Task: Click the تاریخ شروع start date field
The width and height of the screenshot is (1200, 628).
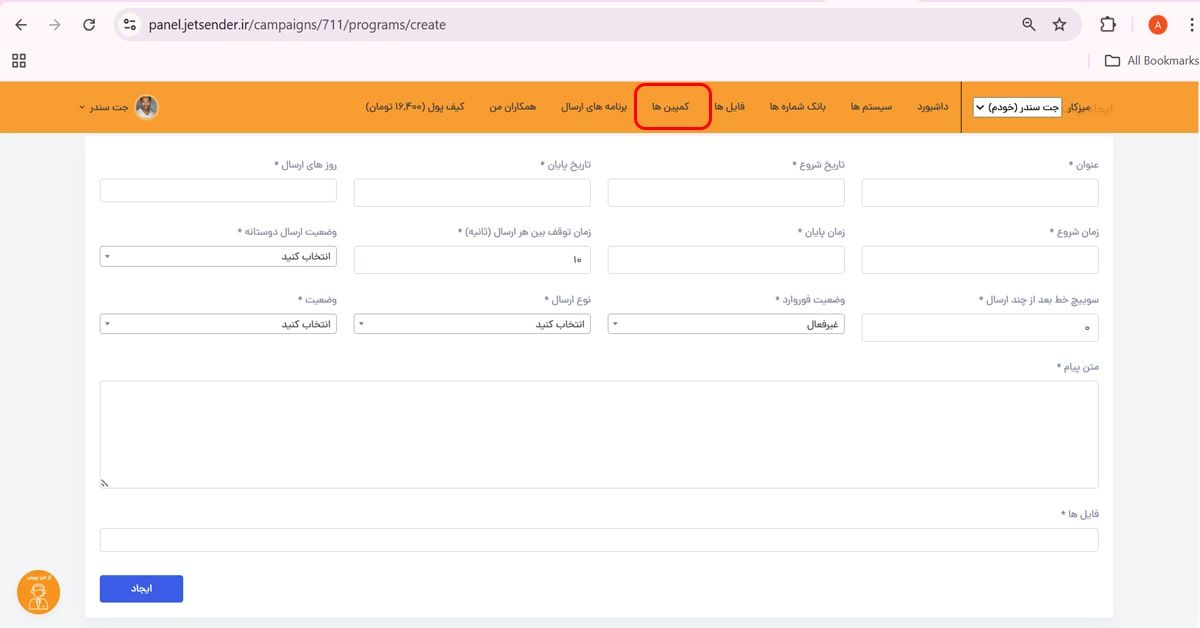Action: click(726, 192)
